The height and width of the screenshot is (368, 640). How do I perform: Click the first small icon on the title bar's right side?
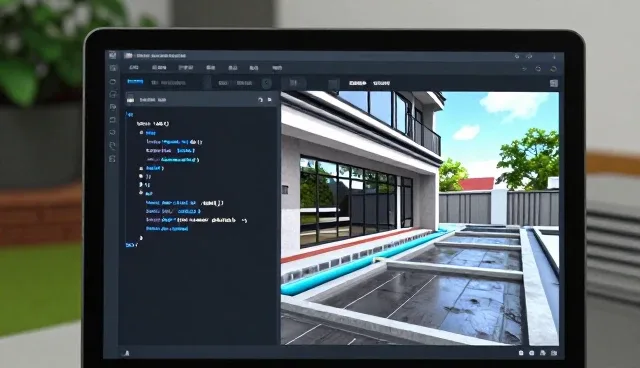517,56
